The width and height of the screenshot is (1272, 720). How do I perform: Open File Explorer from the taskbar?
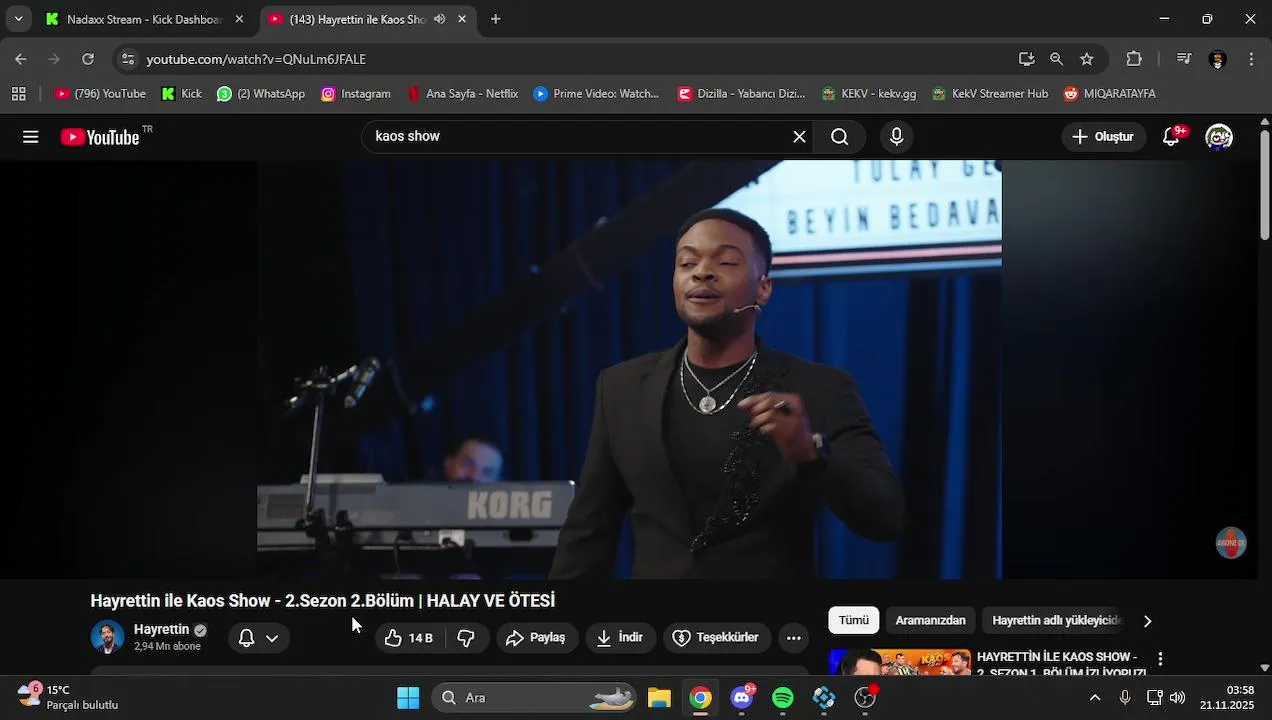point(659,698)
